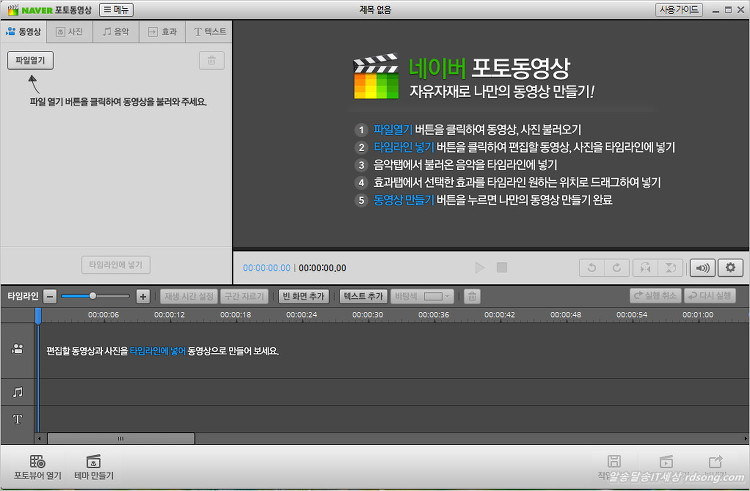The width and height of the screenshot is (750, 491).
Task: Maximize the application window
Action: (728, 10)
